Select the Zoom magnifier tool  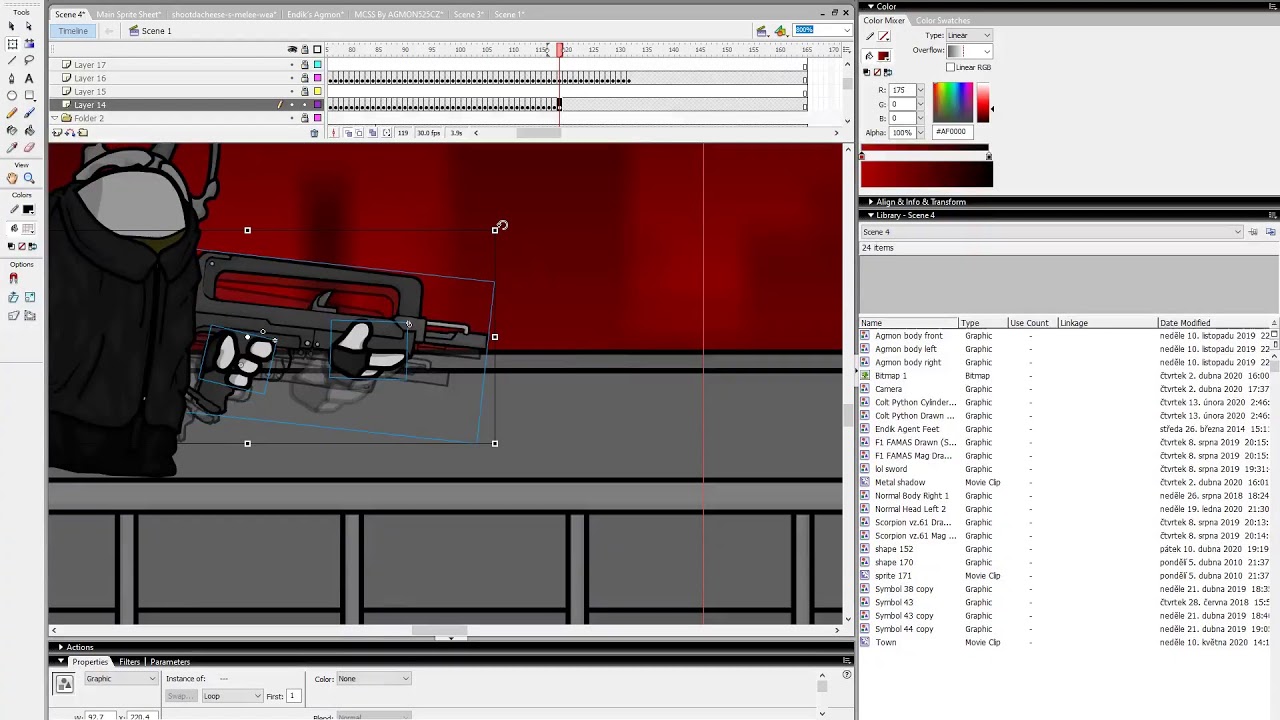click(x=29, y=178)
